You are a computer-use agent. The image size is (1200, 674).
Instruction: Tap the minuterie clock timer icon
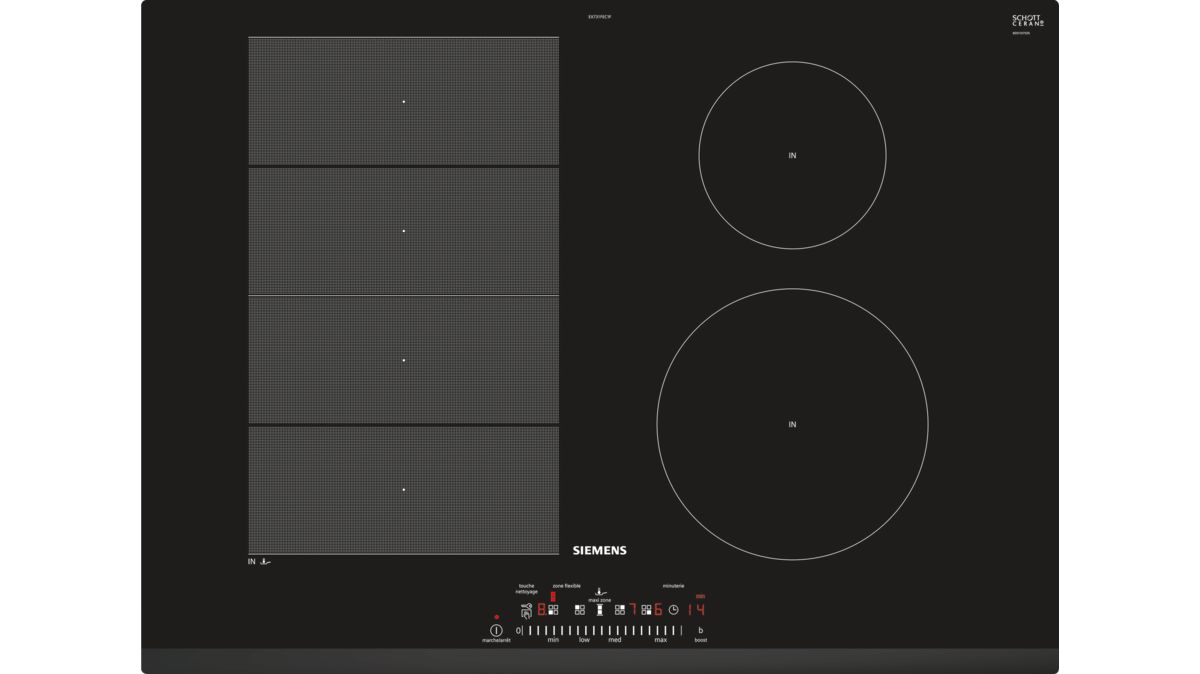click(x=674, y=609)
